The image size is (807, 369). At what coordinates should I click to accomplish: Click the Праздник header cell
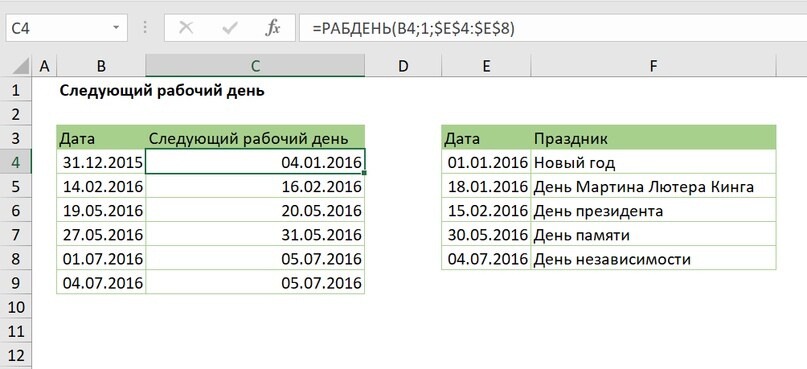click(x=653, y=137)
